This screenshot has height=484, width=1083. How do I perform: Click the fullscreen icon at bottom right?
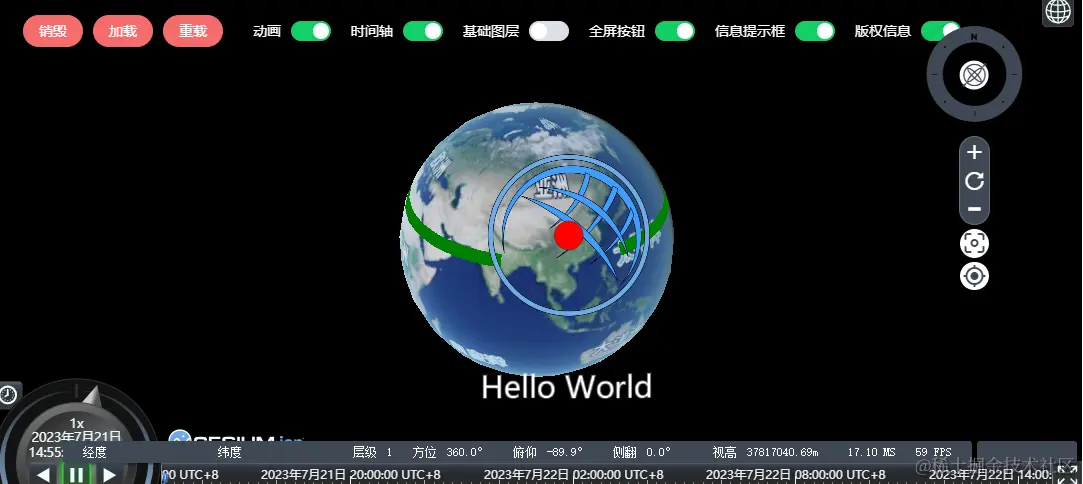click(1068, 473)
